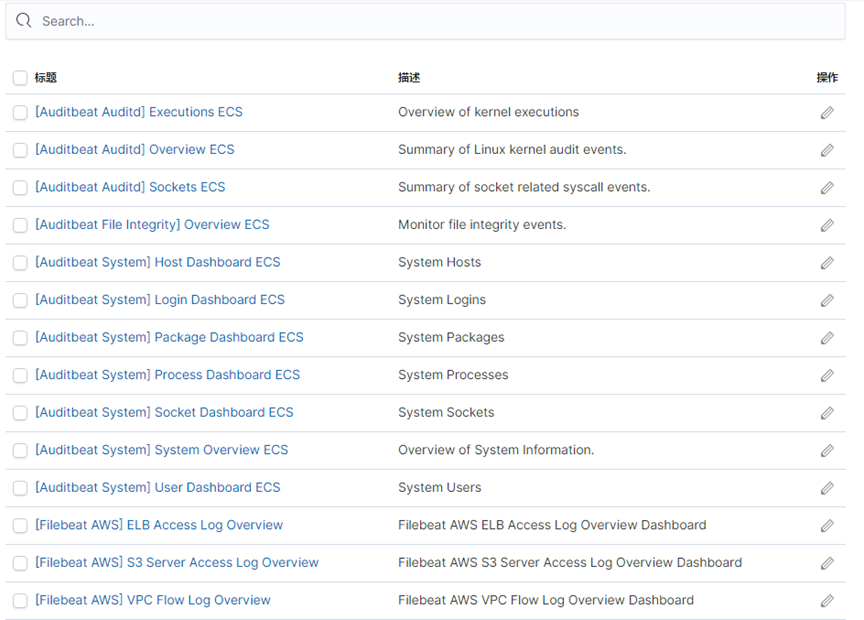864x620 pixels.
Task: Open [Auditbeat System] User Dashboard ECS
Action: coord(158,487)
